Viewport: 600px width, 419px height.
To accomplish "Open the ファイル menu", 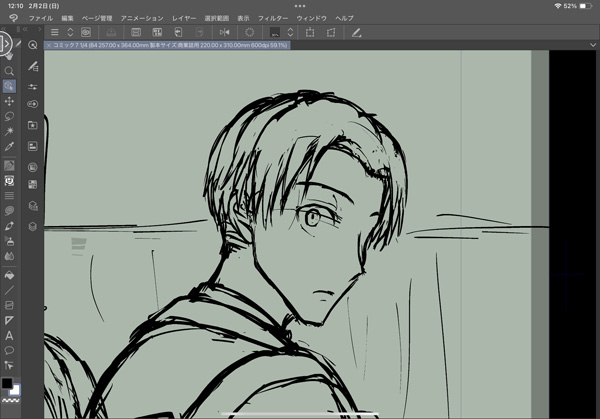I will coord(41,18).
